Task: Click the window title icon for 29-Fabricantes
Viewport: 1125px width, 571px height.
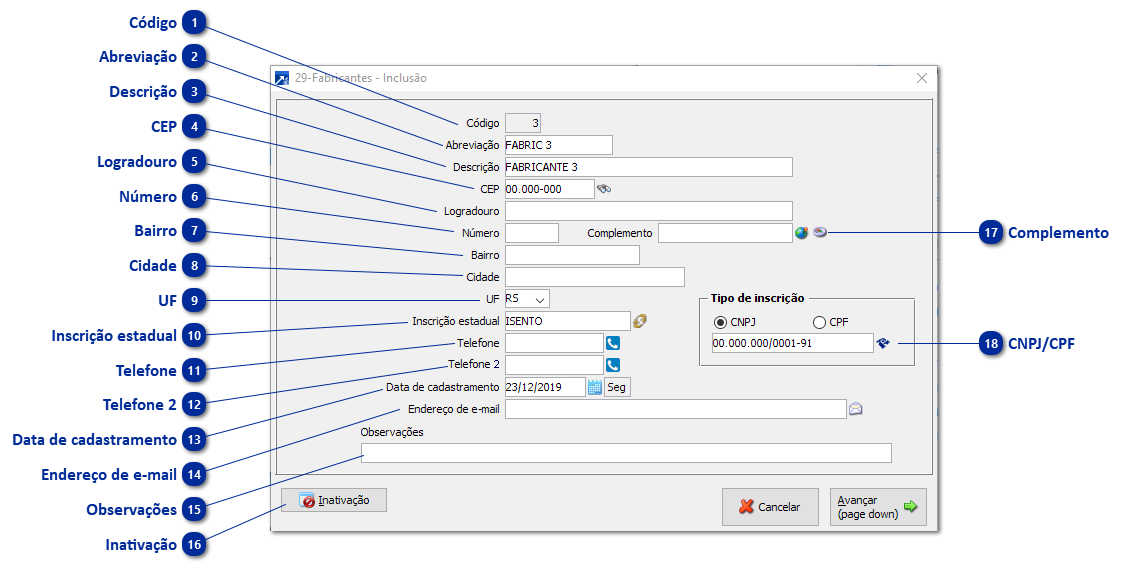Action: click(x=283, y=78)
